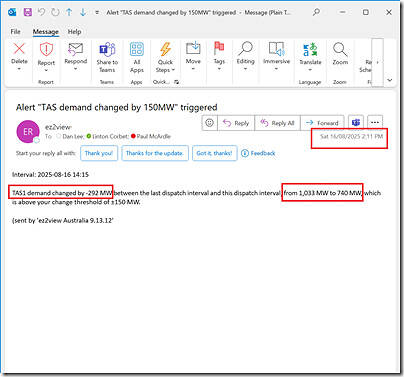Click the Move to folder icon

click(x=193, y=48)
